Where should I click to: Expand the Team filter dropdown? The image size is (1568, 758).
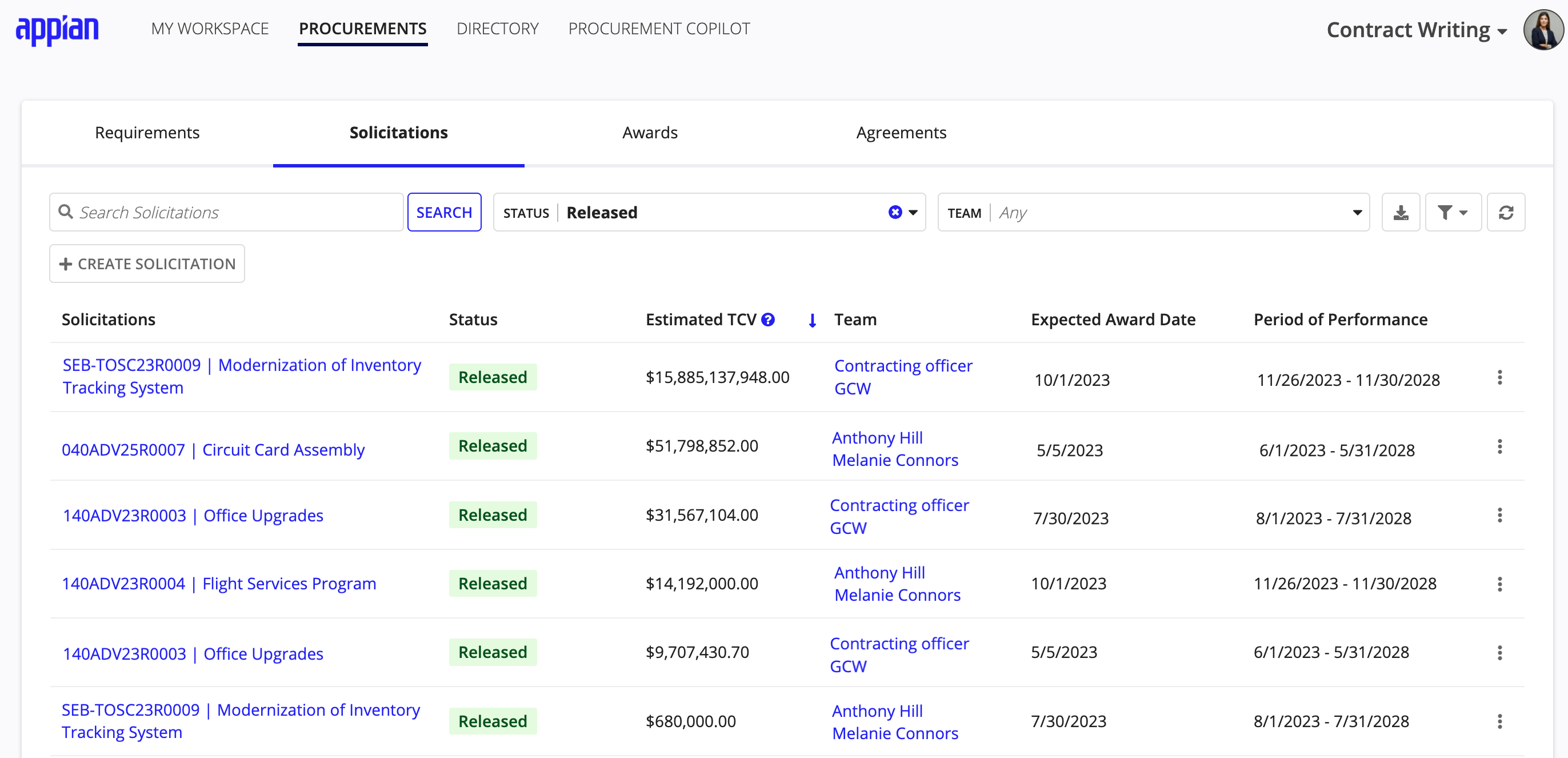click(x=1357, y=213)
